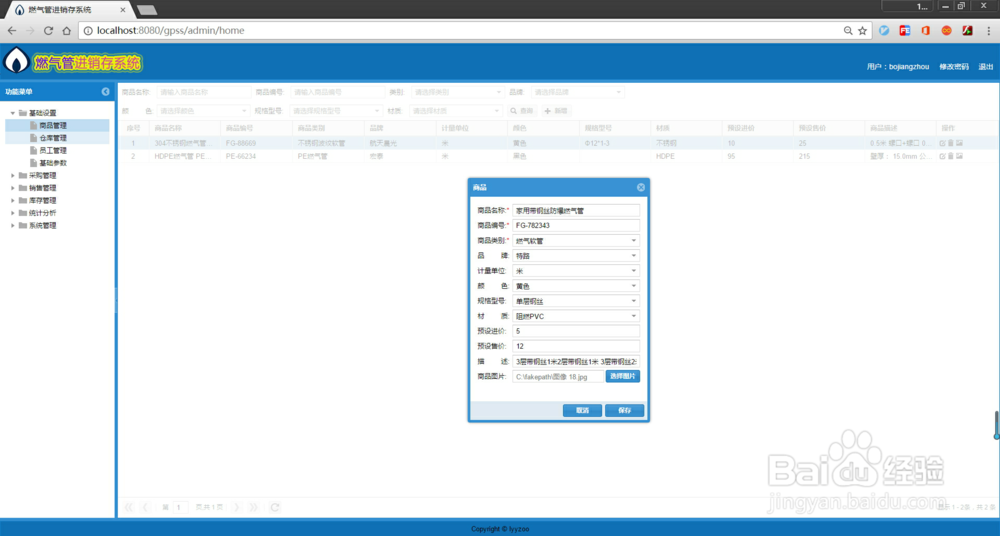Expand the 销售管理 tree folder
Viewport: 1000px width, 536px height.
pos(13,188)
